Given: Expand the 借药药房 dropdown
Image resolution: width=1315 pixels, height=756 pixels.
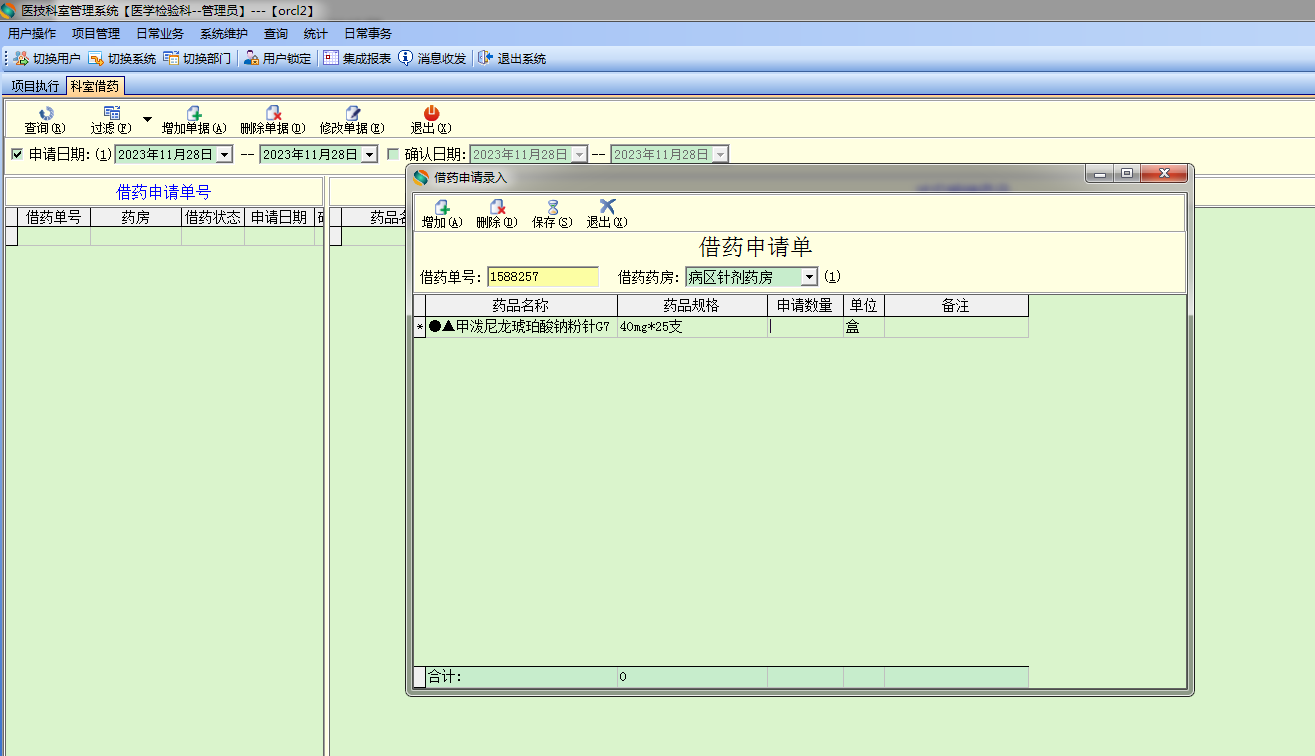Looking at the screenshot, I should [x=809, y=277].
